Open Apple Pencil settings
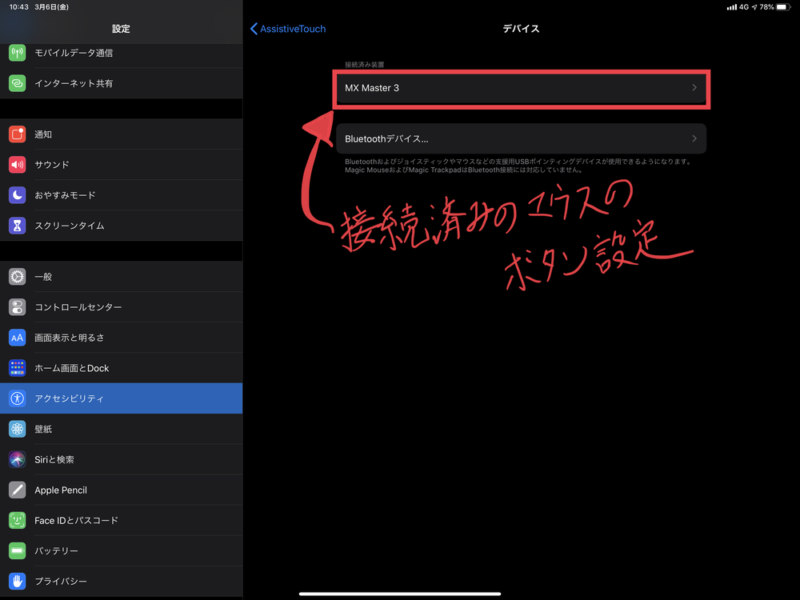Viewport: 800px width, 600px height. 121,490
